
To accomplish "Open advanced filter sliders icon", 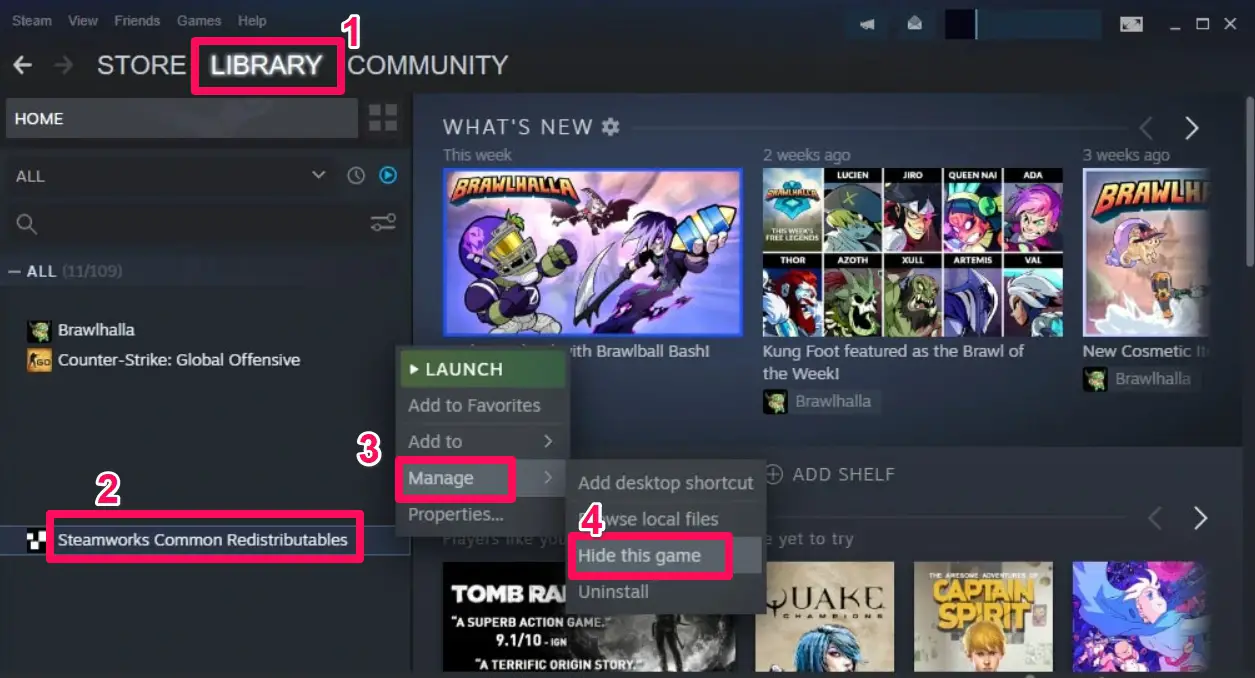I will click(383, 222).
